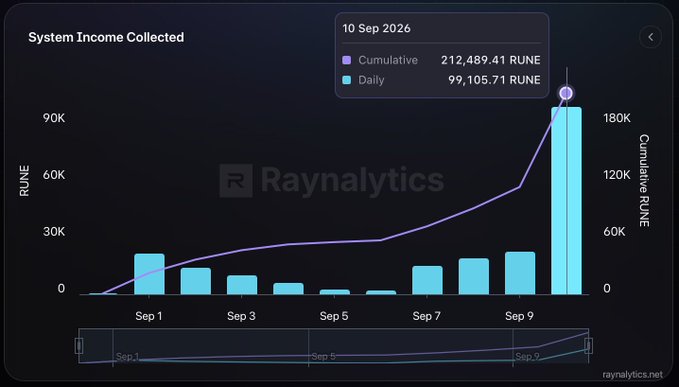679x387 pixels.
Task: Click the 30K left axis label
Action: pos(54,232)
